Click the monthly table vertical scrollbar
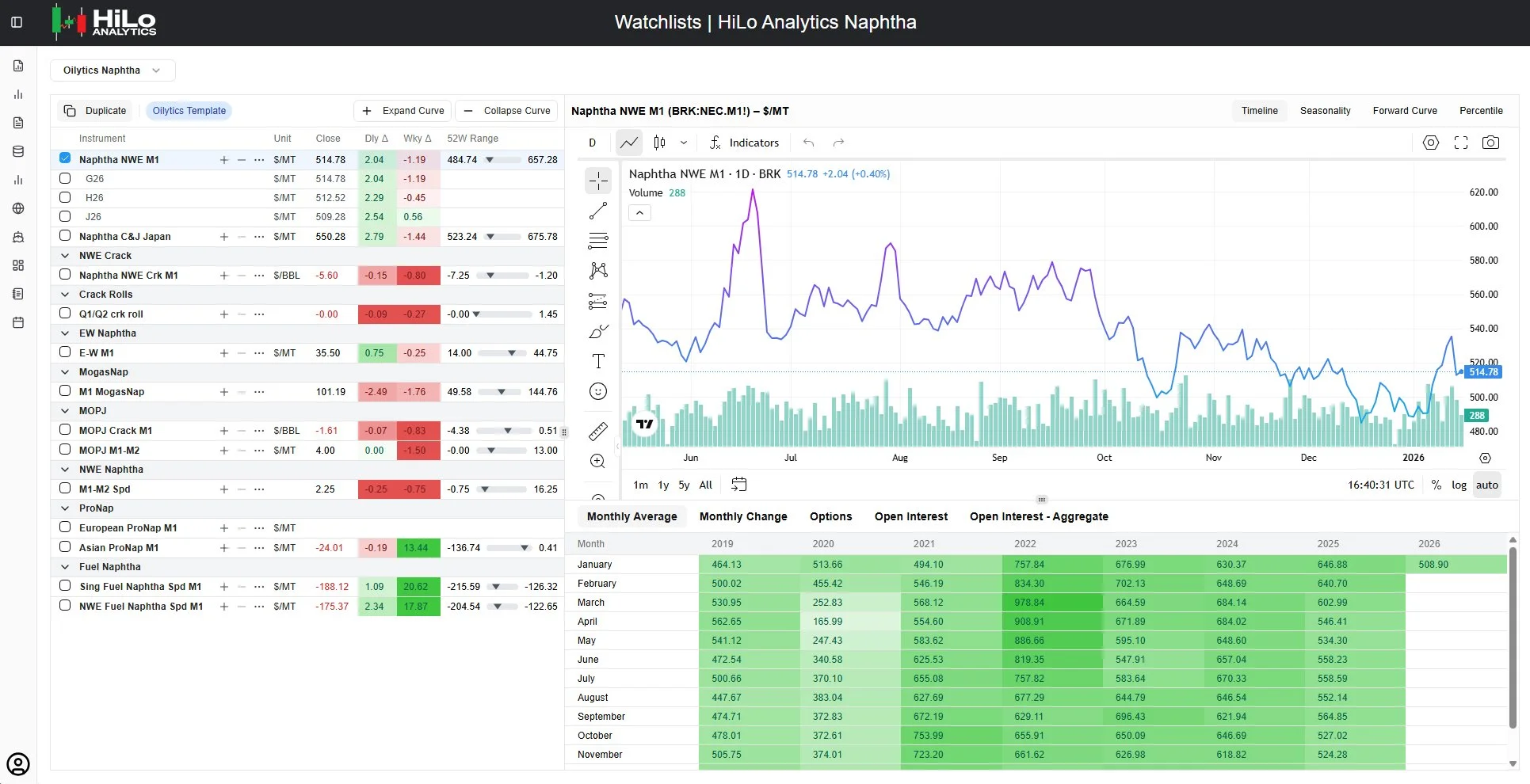Screen dimensions: 1530x784 point(1513,634)
